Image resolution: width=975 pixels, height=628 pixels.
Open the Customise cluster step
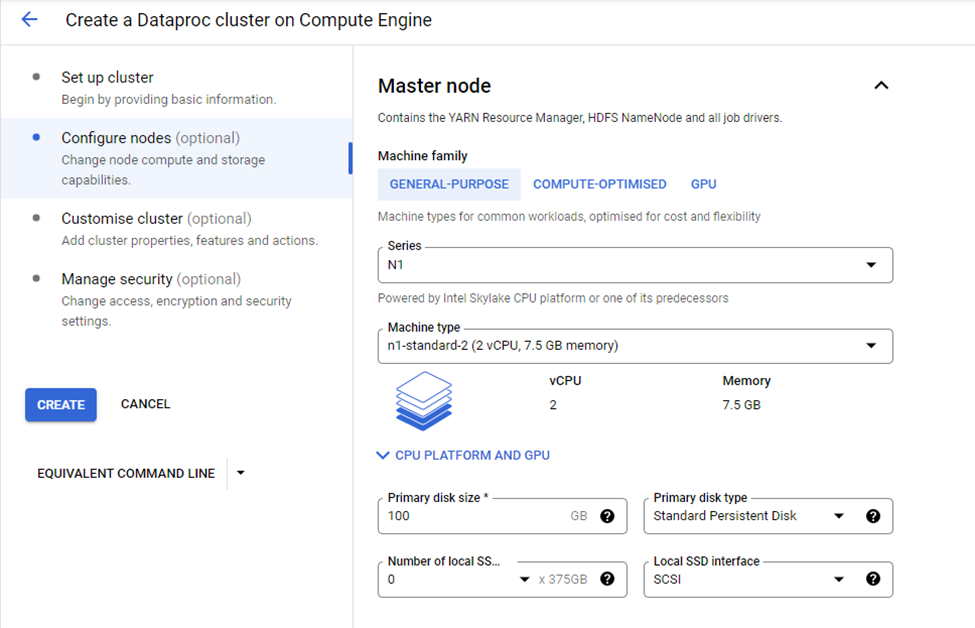177,229
